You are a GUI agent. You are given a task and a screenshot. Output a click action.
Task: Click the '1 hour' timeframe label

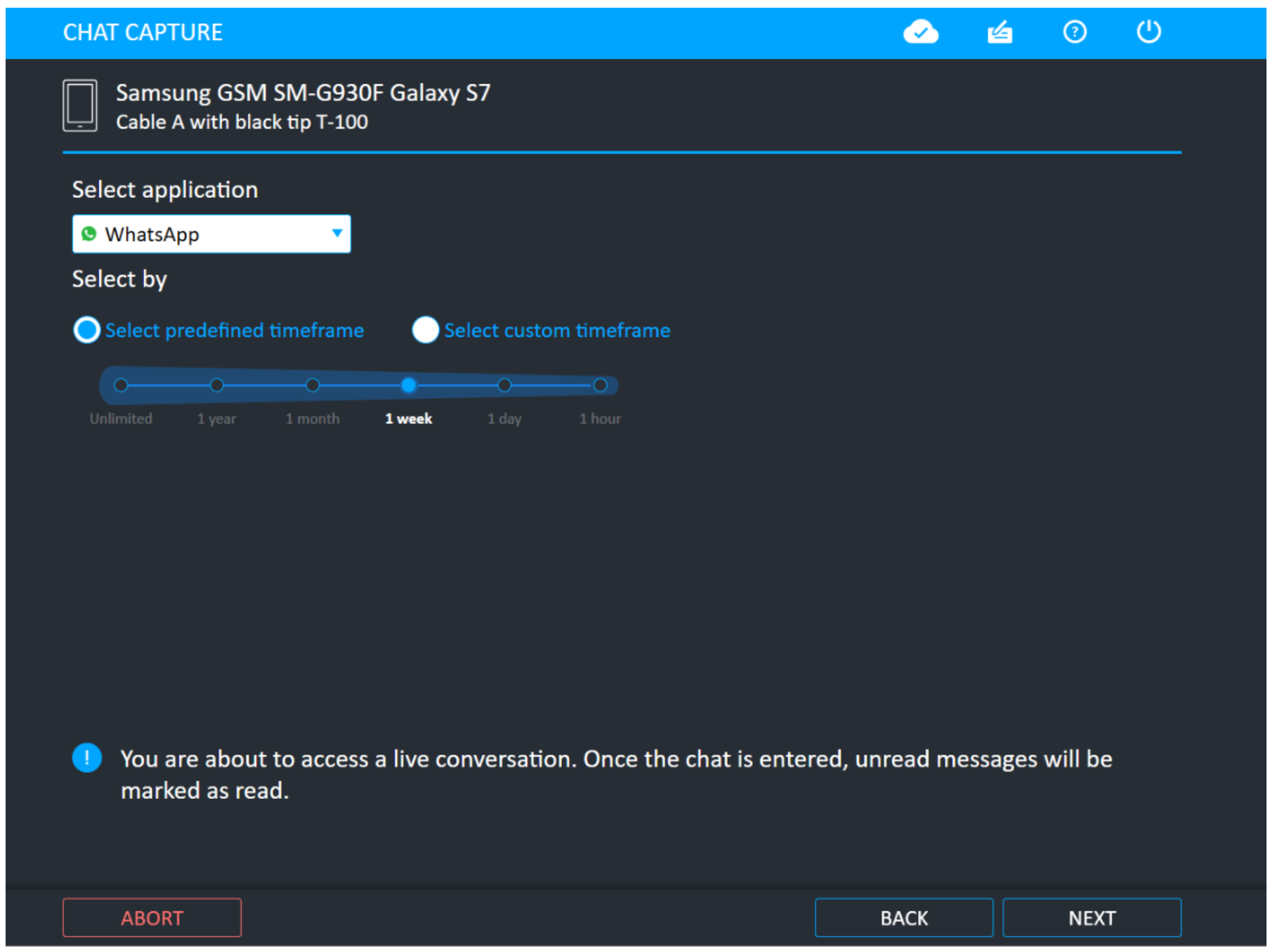(600, 418)
